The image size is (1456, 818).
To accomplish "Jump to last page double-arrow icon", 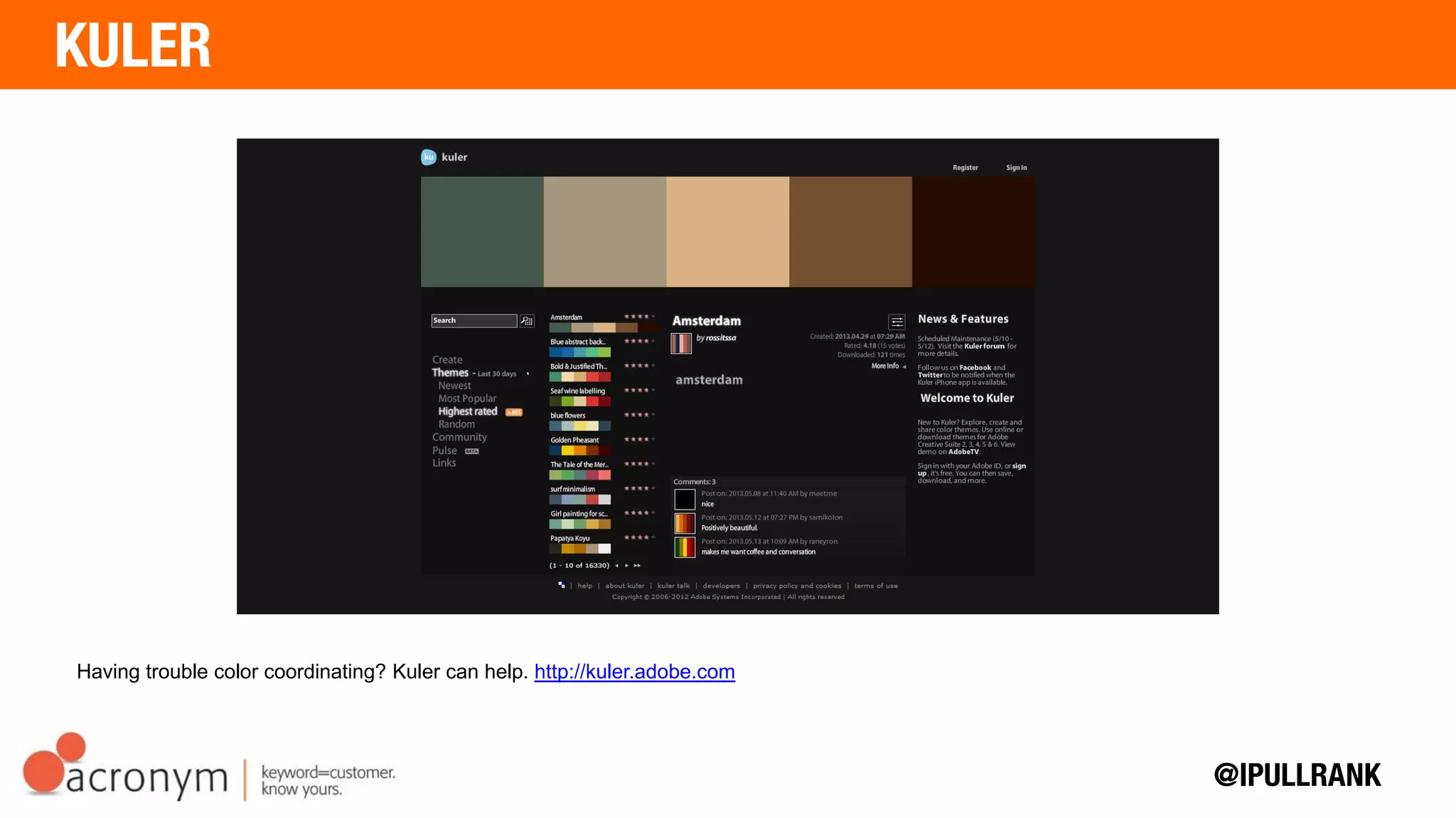I will 637,566.
